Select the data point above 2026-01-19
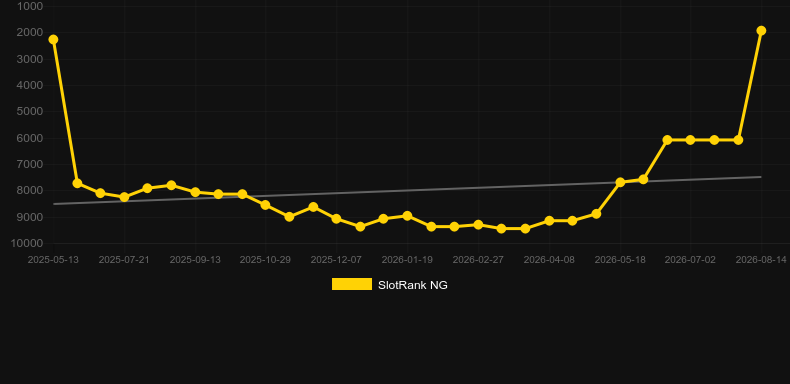The height and width of the screenshot is (384, 790). pyautogui.click(x=407, y=216)
